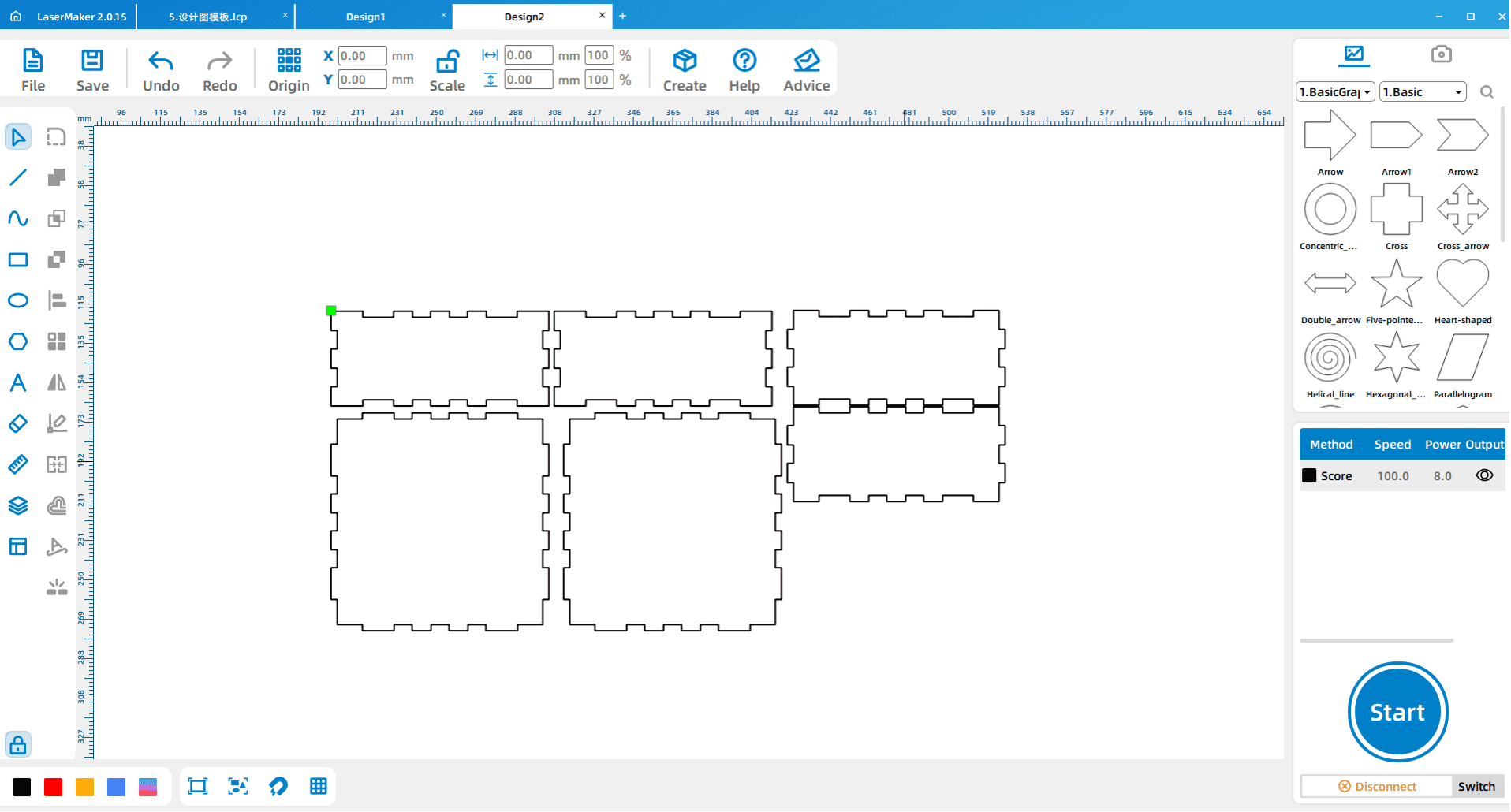Activate the Eraser tool
1511x812 pixels.
click(18, 423)
